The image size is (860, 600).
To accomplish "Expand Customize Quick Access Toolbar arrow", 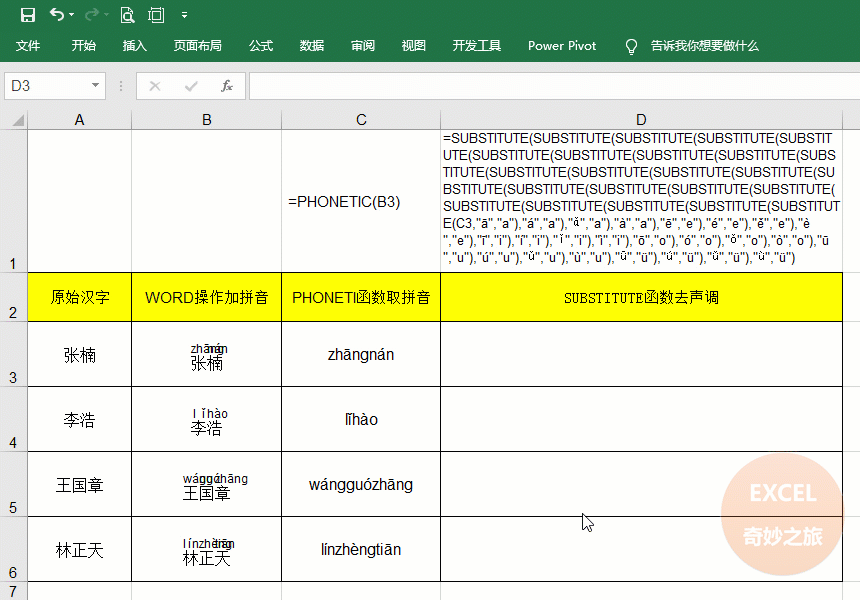I will 184,15.
